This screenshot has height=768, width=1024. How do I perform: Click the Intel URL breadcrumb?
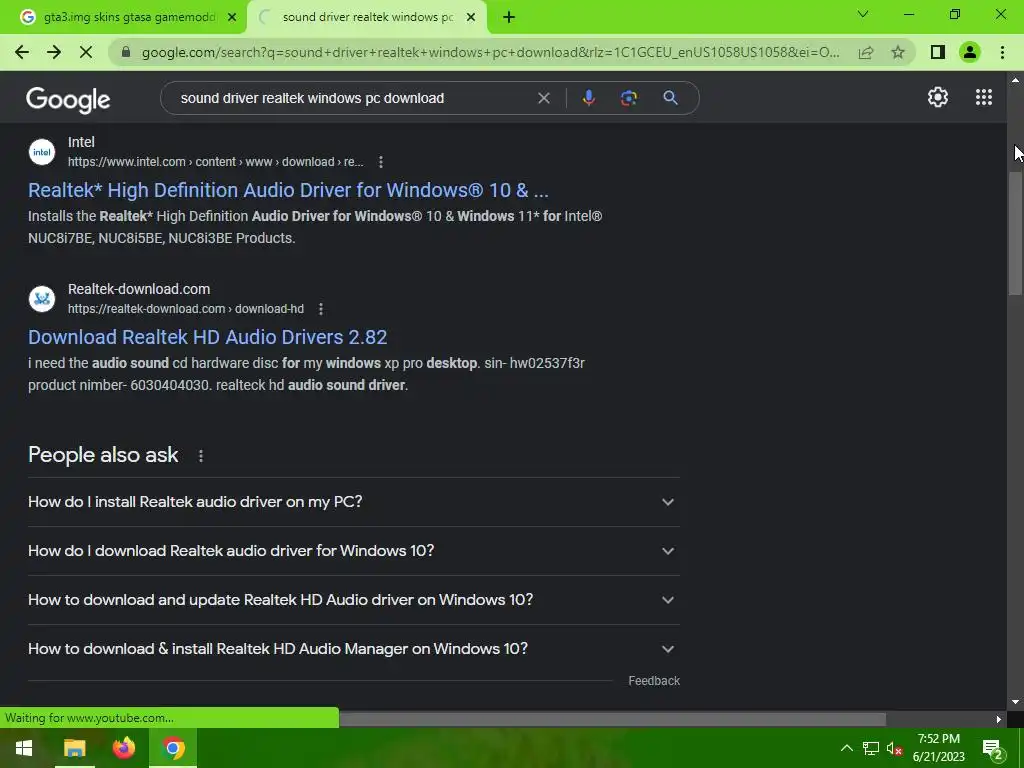coord(216,162)
